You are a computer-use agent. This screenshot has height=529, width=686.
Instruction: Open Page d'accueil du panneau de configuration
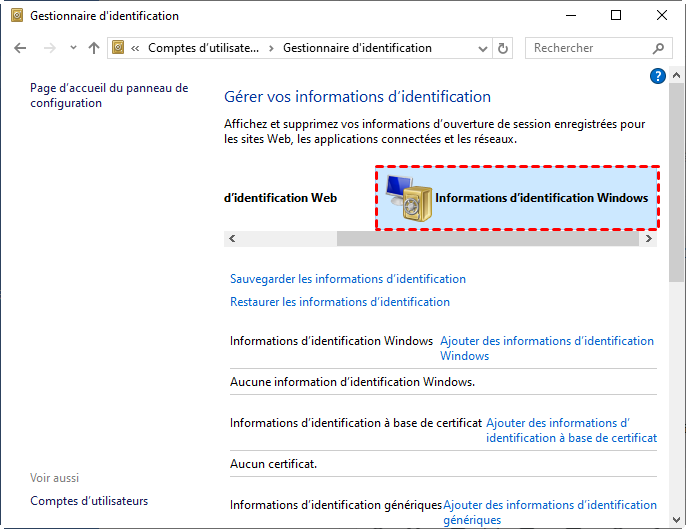click(x=109, y=95)
